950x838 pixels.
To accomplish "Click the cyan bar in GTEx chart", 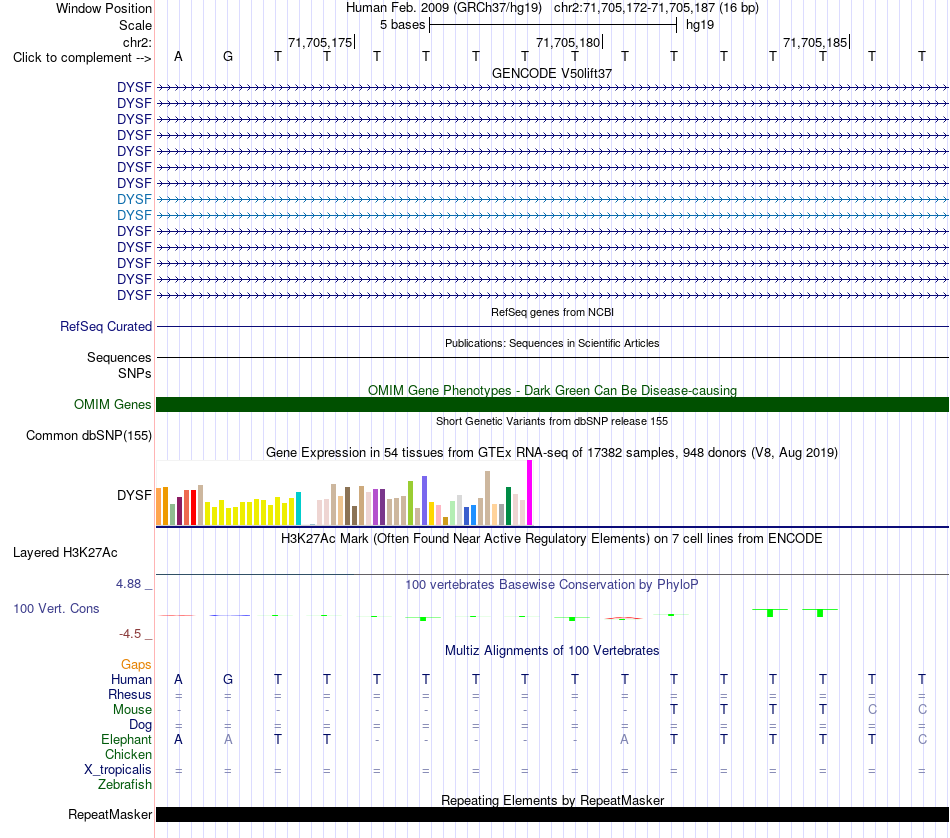I will pos(298,508).
